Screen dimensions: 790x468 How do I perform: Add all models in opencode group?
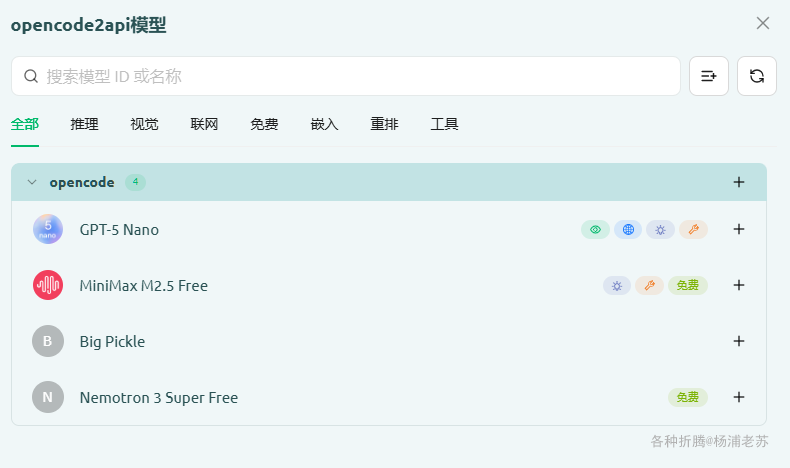(739, 182)
